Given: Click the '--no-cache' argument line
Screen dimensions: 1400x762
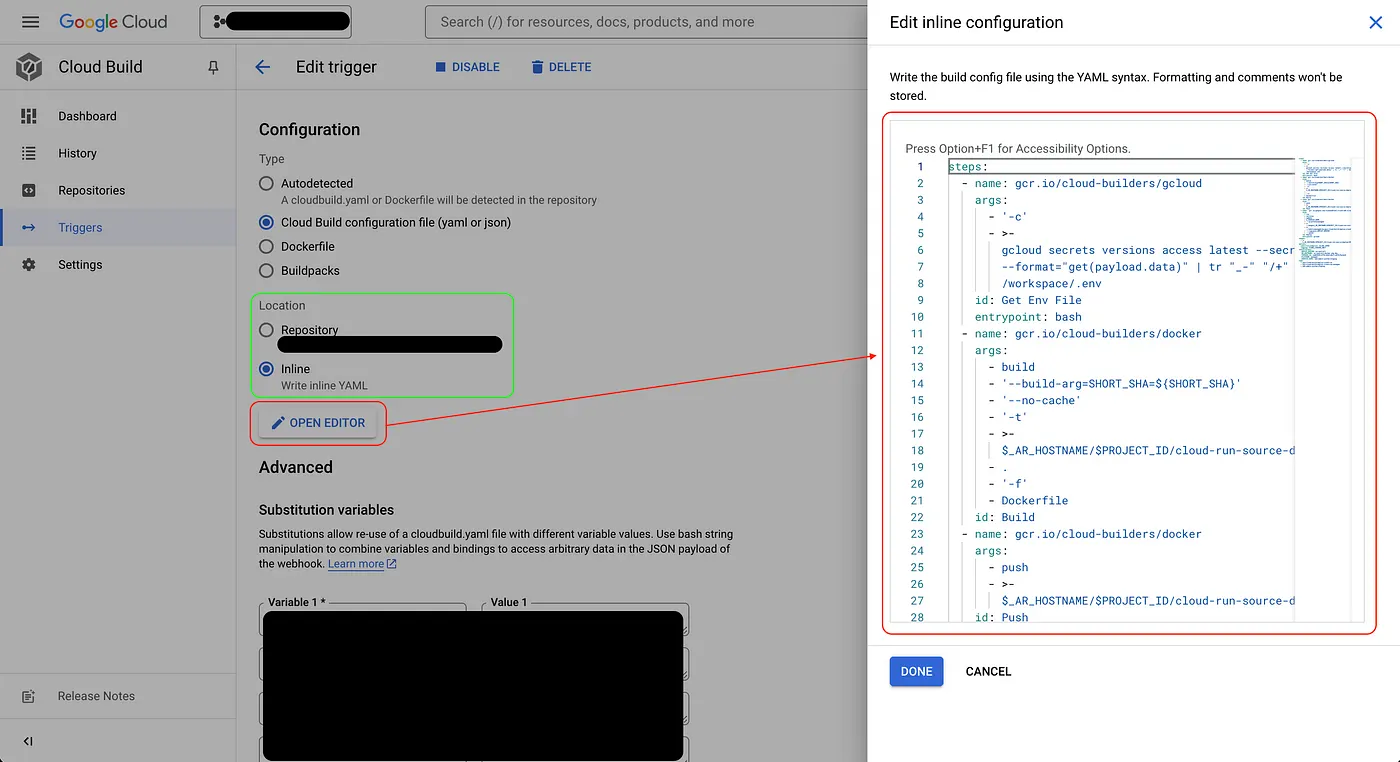Looking at the screenshot, I should click(1041, 400).
